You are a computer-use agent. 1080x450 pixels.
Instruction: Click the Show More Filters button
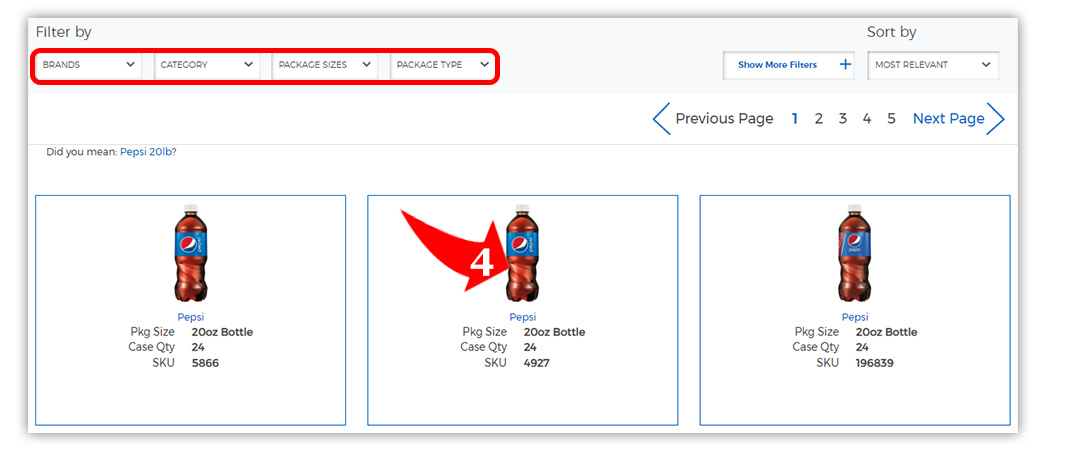pyautogui.click(x=788, y=65)
